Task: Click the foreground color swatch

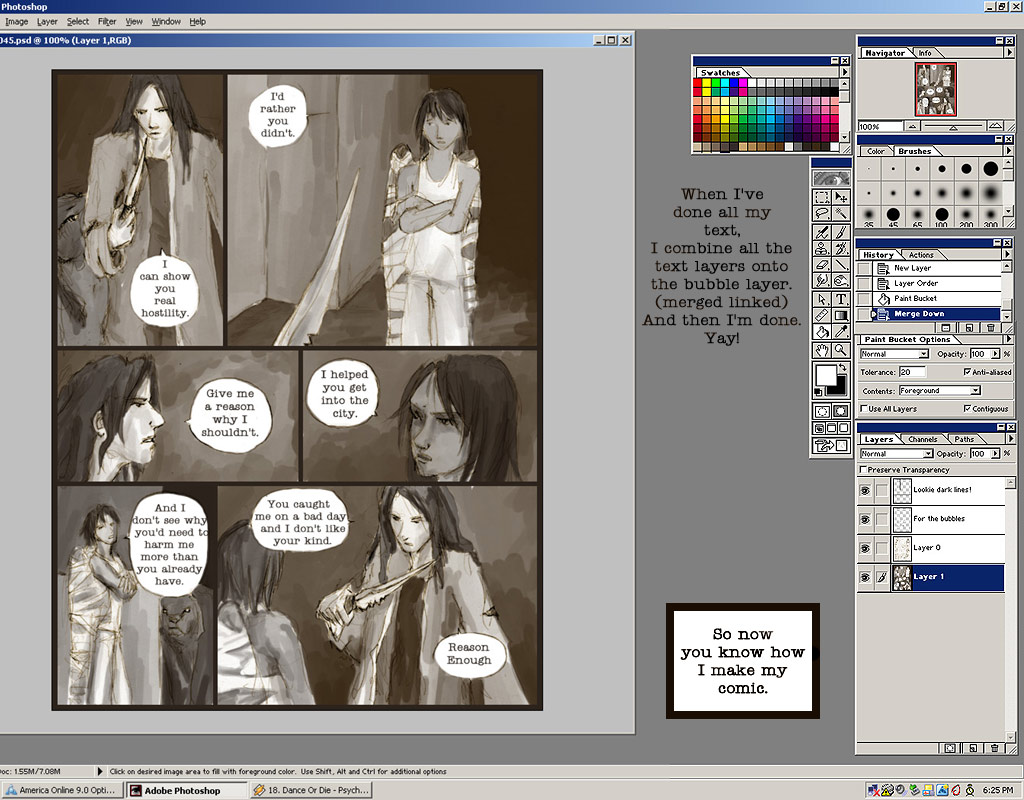Action: coord(825,376)
